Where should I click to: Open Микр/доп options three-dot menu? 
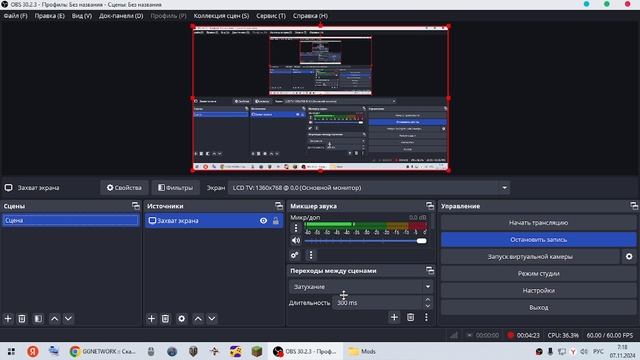click(x=296, y=229)
